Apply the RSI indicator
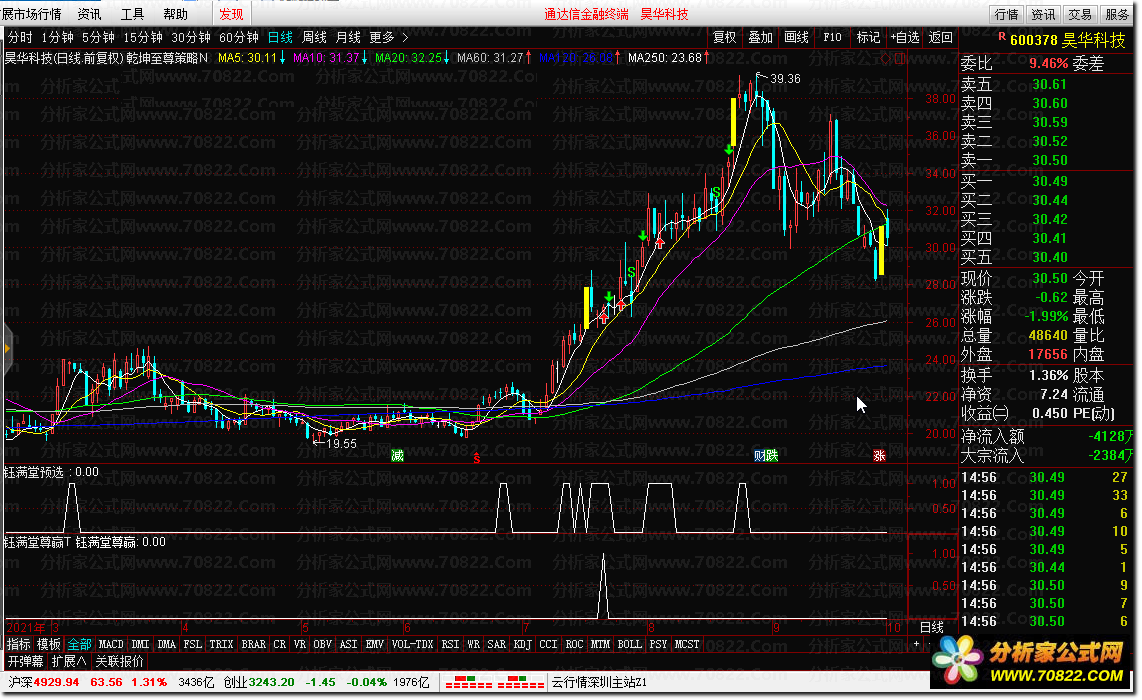 [450, 644]
